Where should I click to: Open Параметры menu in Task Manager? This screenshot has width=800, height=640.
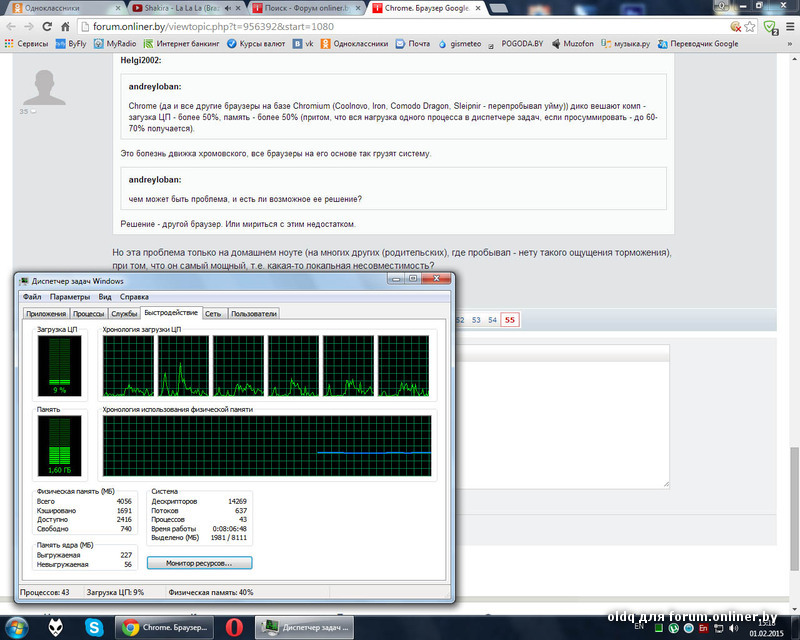click(70, 297)
